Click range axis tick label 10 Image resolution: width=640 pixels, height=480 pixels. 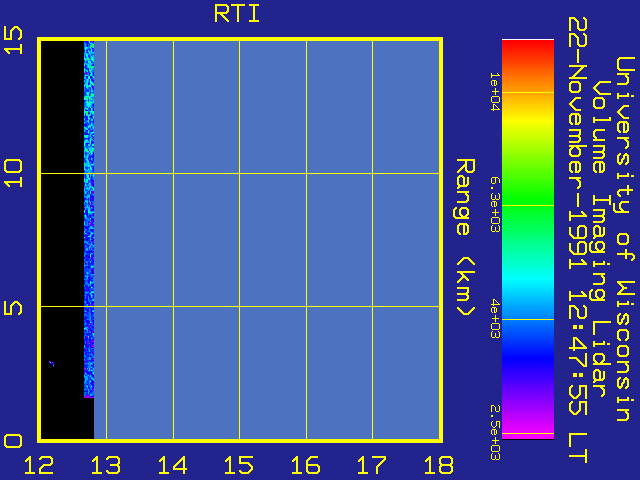click(13, 173)
